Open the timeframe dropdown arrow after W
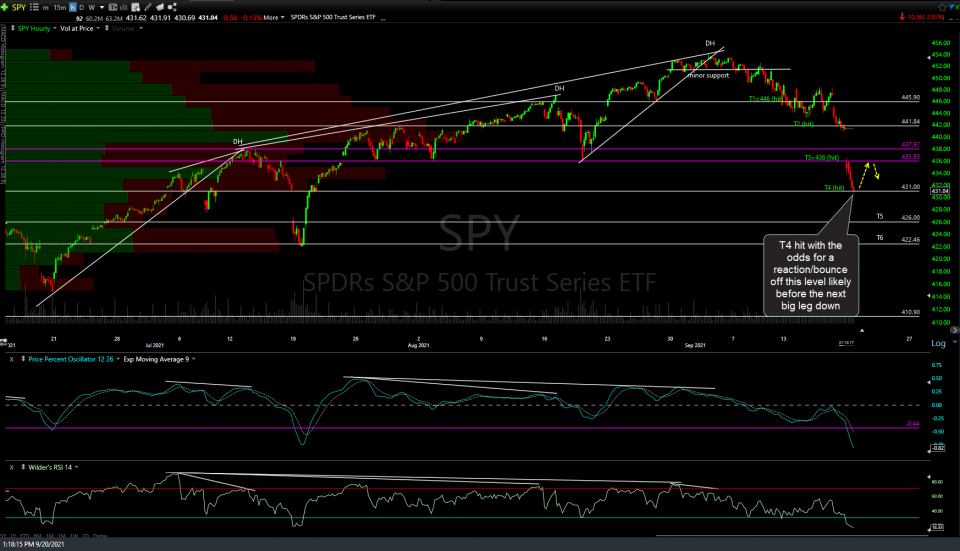The image size is (960, 551). point(102,7)
